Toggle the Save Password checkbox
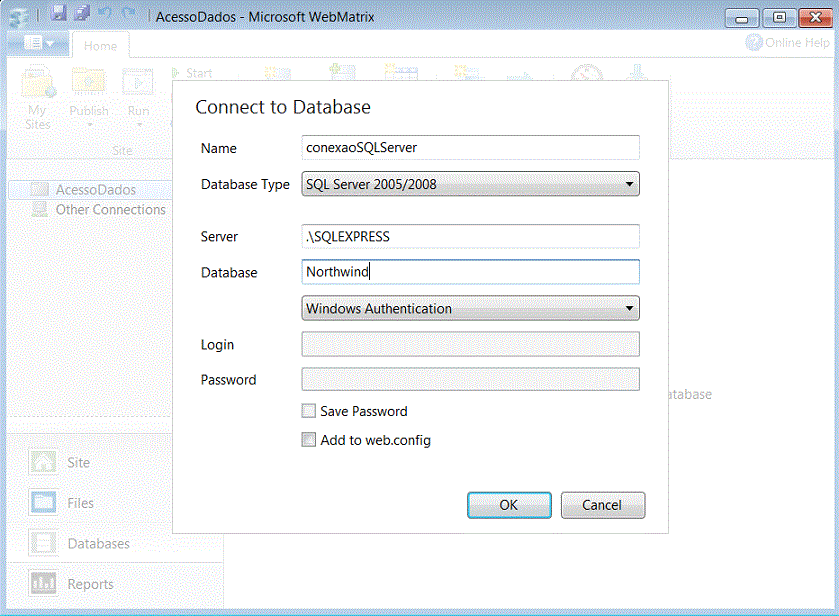The image size is (839, 616). point(309,411)
